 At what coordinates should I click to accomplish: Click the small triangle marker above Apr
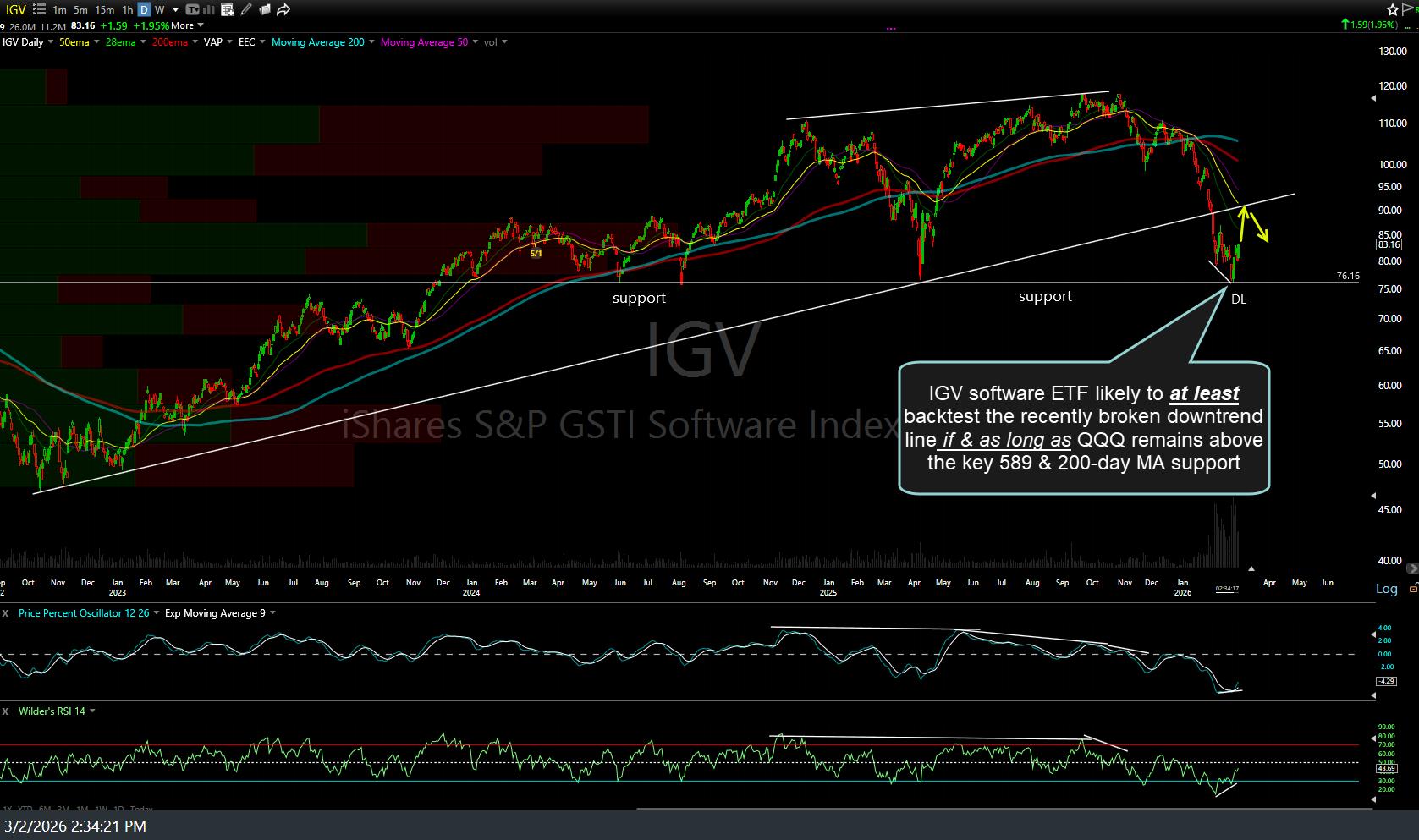pos(1251,568)
